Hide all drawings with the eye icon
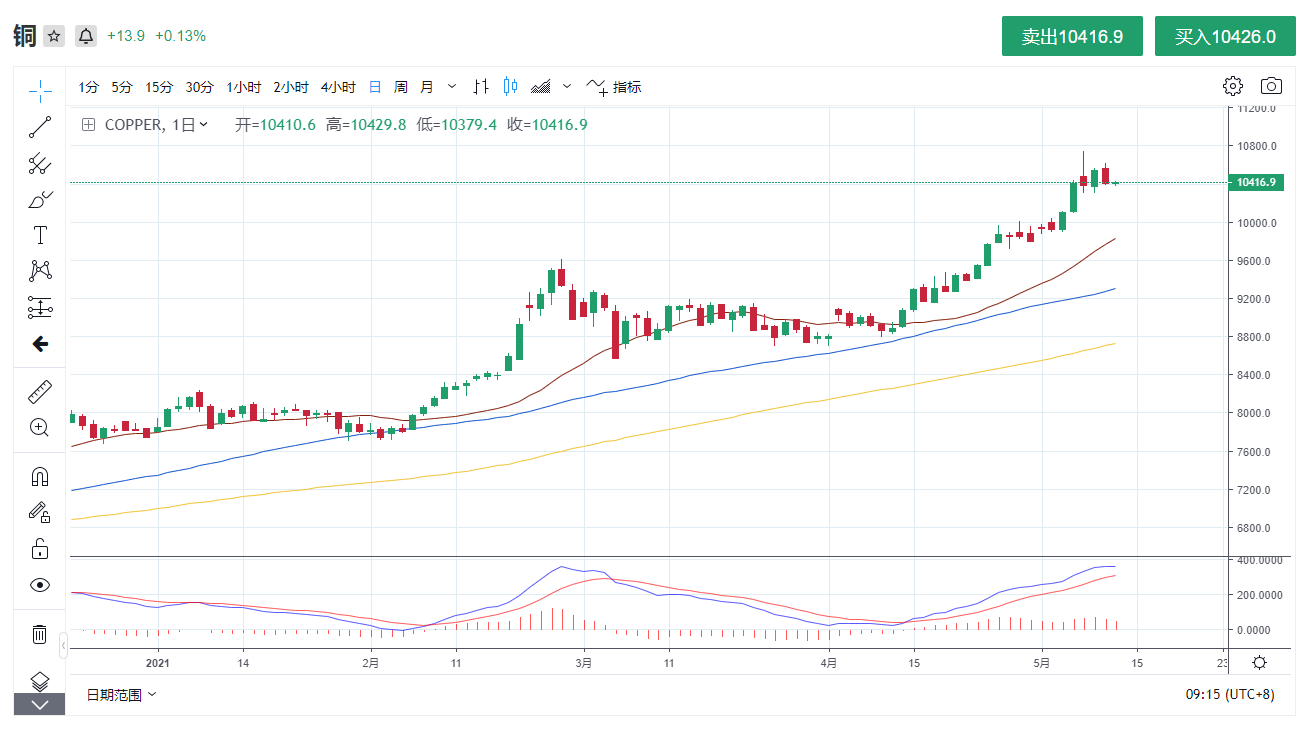Viewport: 1306px width, 733px height. [x=40, y=585]
